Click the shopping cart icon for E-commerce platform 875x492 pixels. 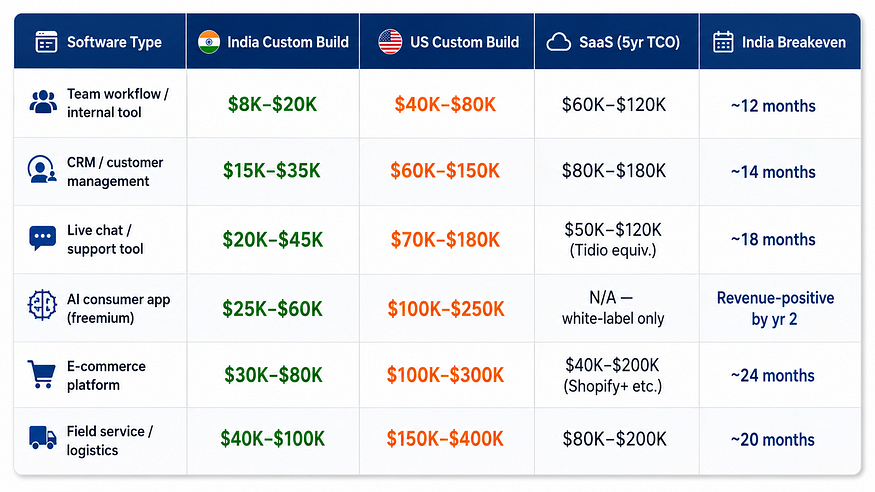[x=42, y=374]
